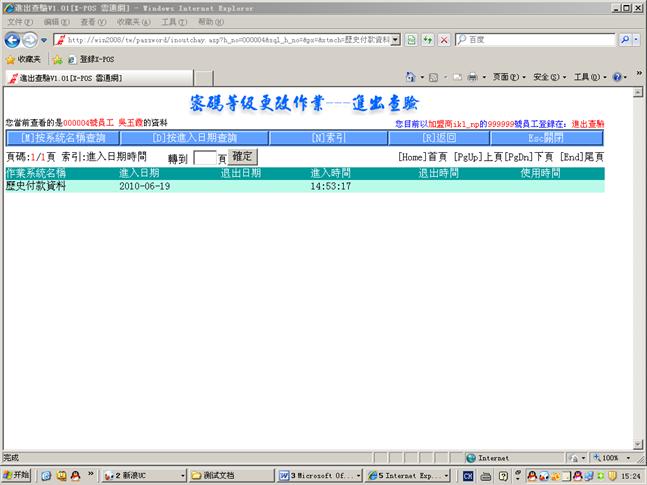Click the Help question mark icon
Viewport: 647px width, 485px height.
617,77
